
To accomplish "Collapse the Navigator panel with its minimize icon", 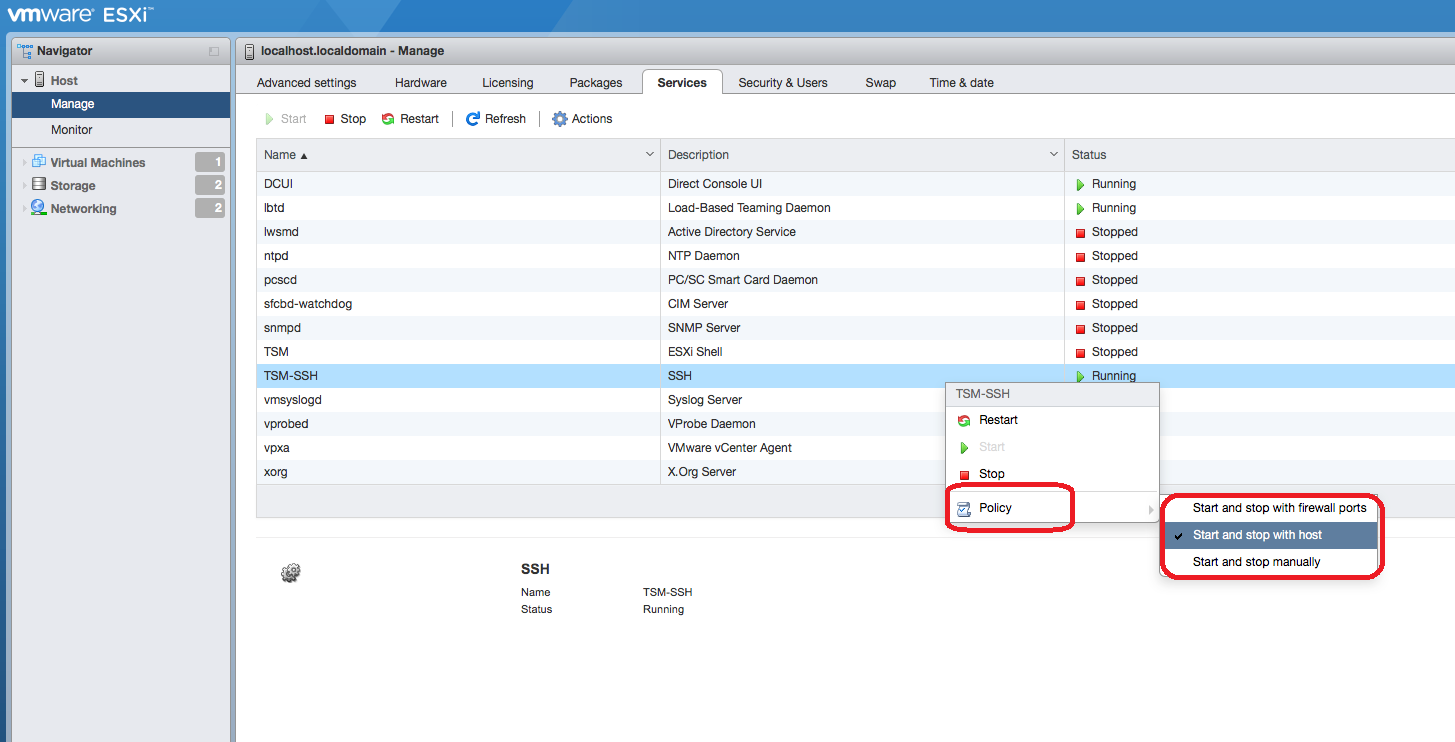I will pos(213,51).
